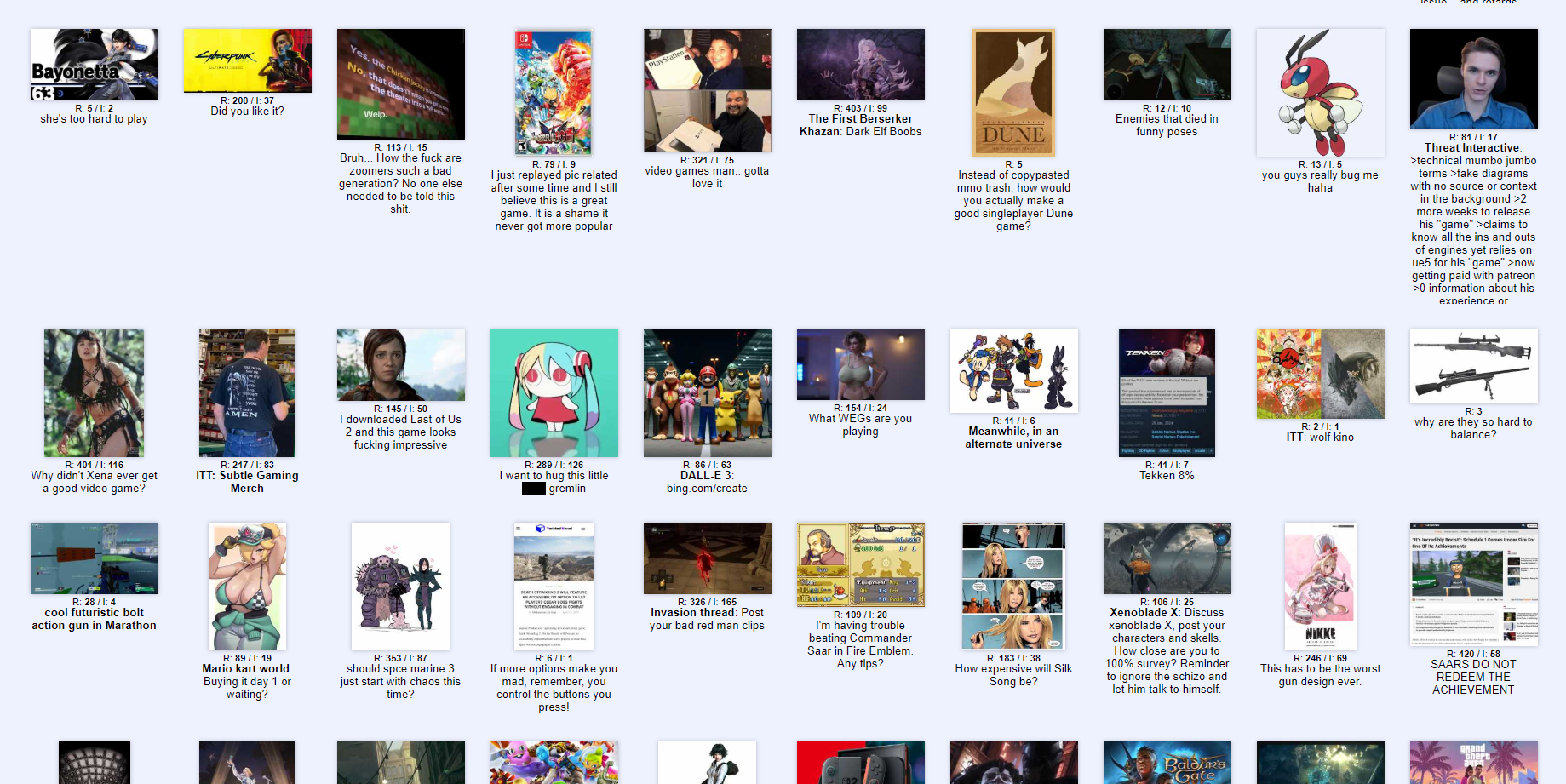This screenshot has height=784, width=1566.
Task: Open the Subtle Gaming Merch thumbnail
Action: (x=247, y=393)
